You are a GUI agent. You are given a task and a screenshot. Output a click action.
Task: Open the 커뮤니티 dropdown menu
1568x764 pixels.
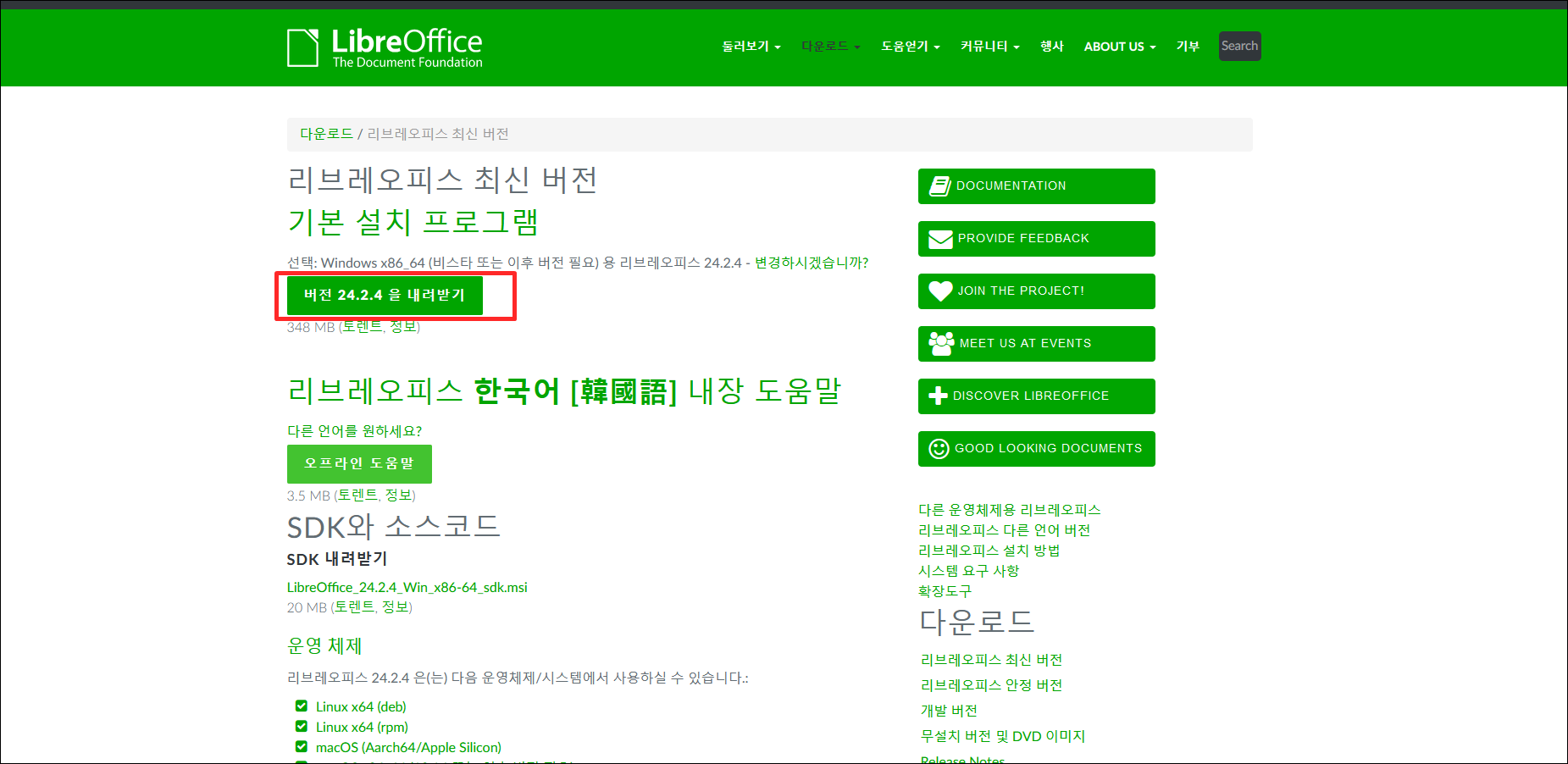[989, 47]
